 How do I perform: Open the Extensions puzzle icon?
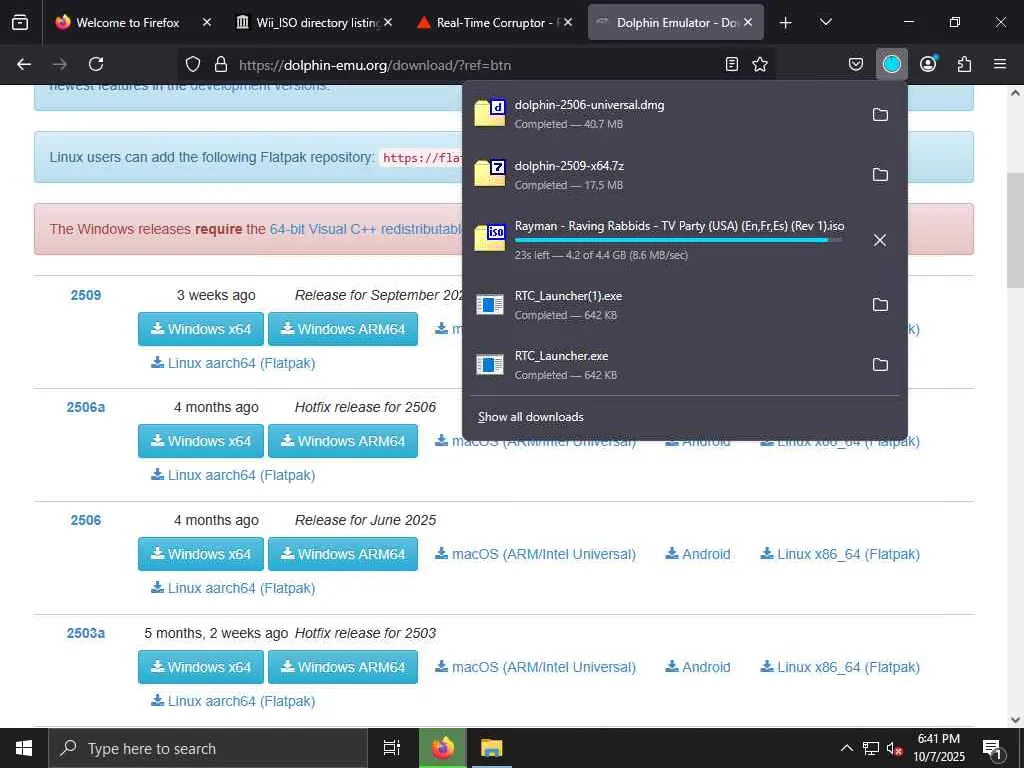964,64
